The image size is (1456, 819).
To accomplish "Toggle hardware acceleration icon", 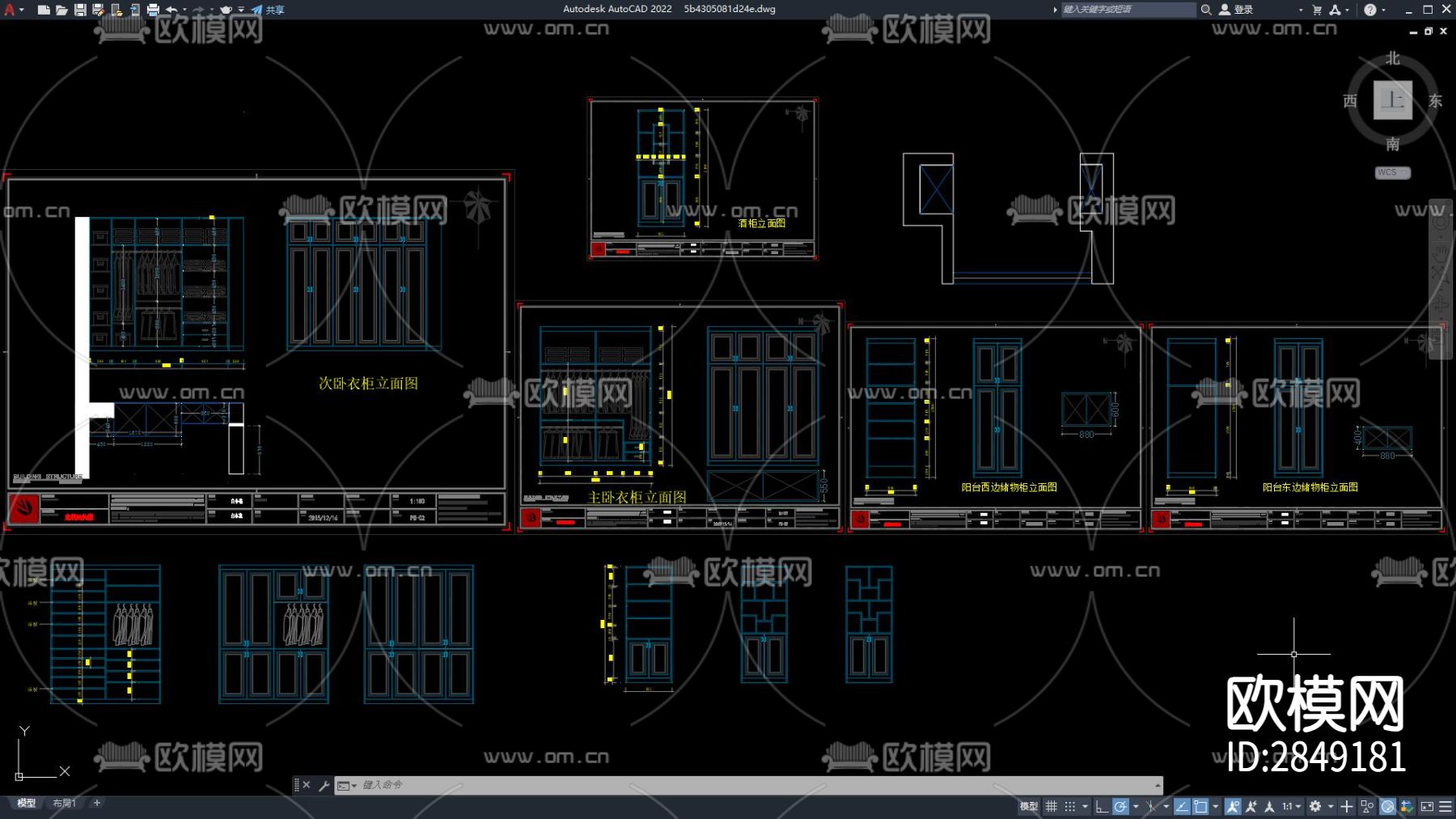I will point(1387,806).
